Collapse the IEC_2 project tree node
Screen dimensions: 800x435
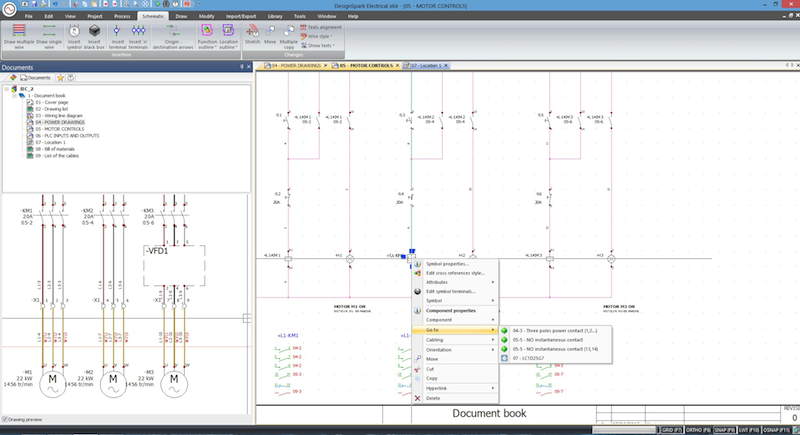[x=6, y=89]
